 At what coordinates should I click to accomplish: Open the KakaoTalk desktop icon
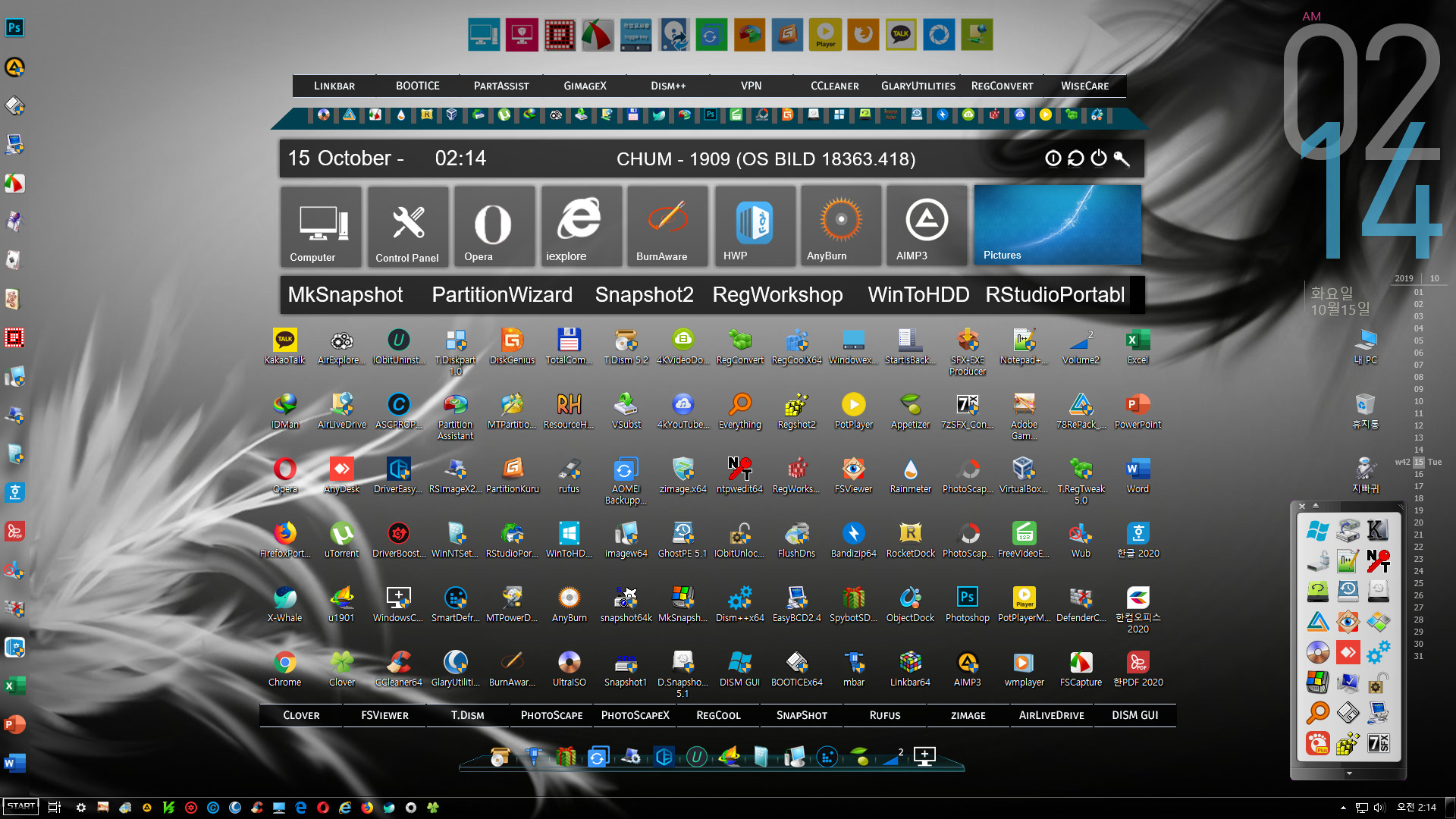point(285,346)
